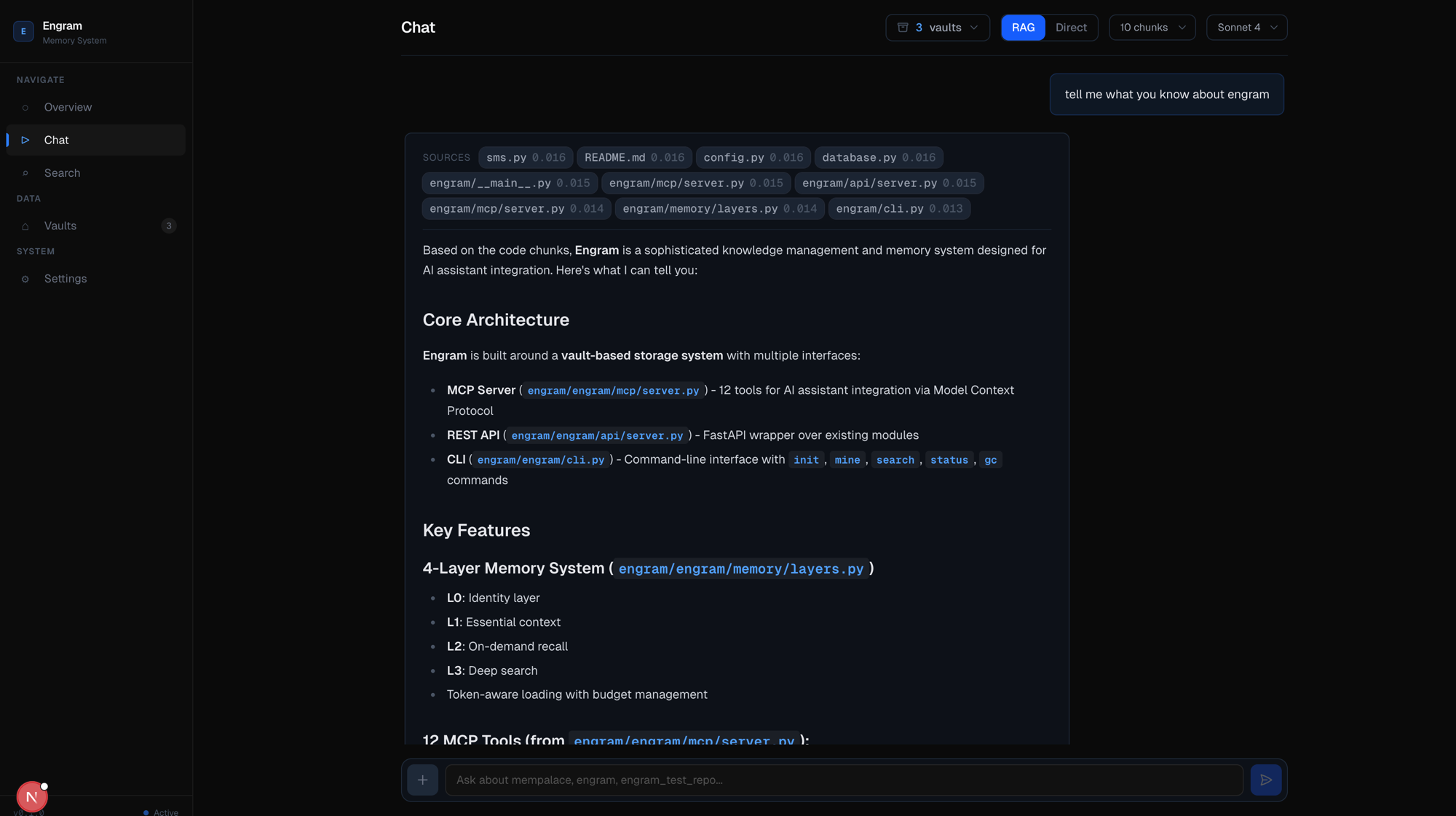The image size is (1456, 816).
Task: Click the sms.py source chip
Action: click(526, 157)
